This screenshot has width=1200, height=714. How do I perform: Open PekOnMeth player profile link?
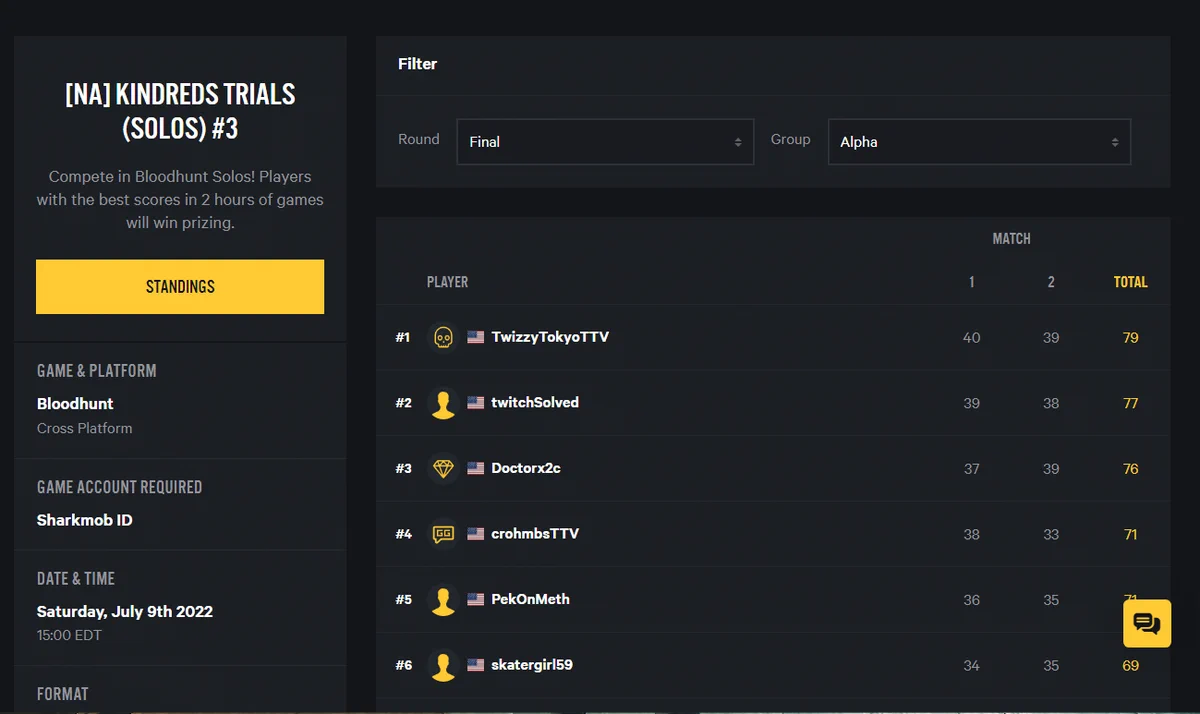pyautogui.click(x=531, y=599)
